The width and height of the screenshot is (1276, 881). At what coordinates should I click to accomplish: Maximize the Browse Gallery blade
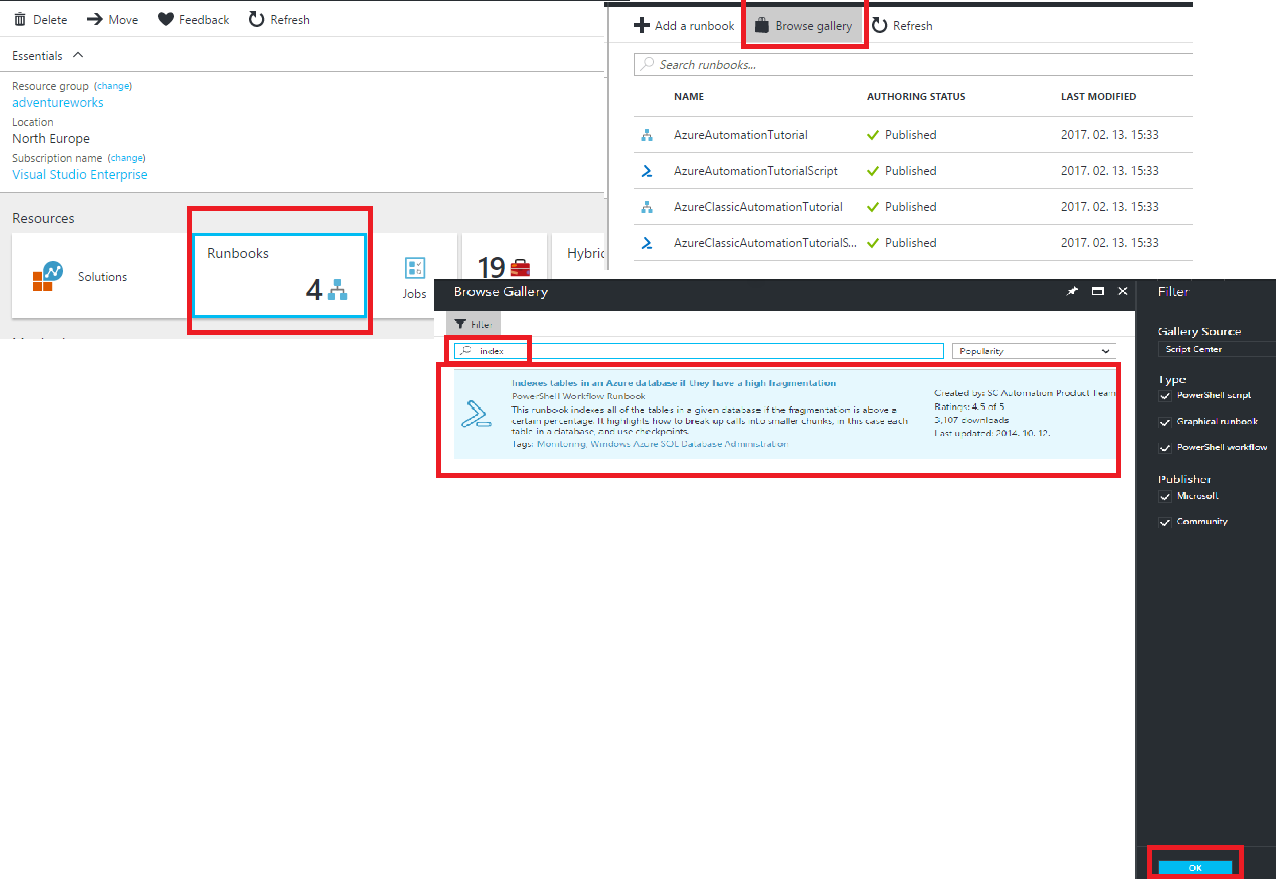pyautogui.click(x=1098, y=291)
